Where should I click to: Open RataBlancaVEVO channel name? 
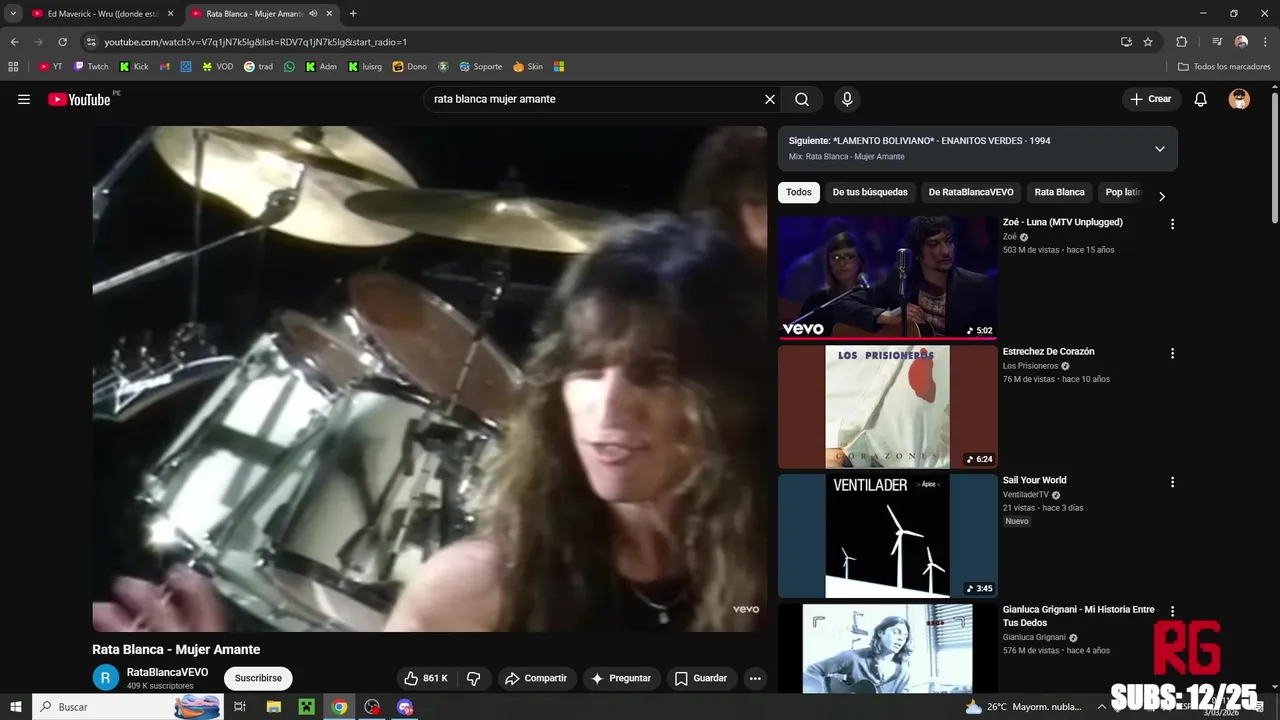[167, 672]
